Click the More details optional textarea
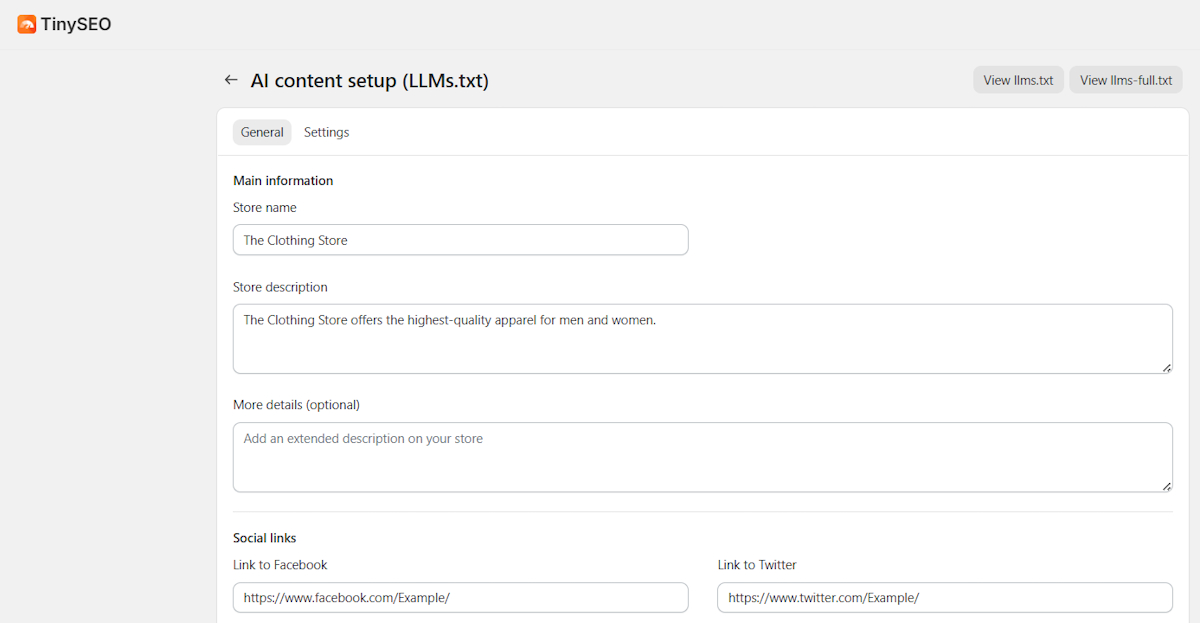 [703, 457]
